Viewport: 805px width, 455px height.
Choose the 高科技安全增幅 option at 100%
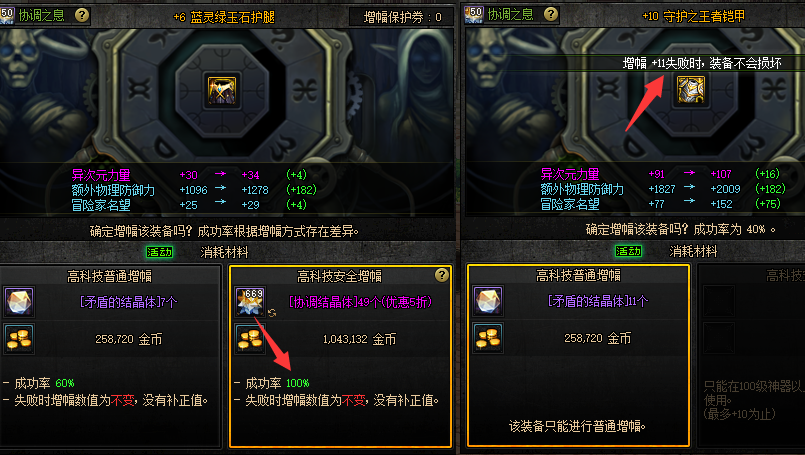(x=340, y=356)
